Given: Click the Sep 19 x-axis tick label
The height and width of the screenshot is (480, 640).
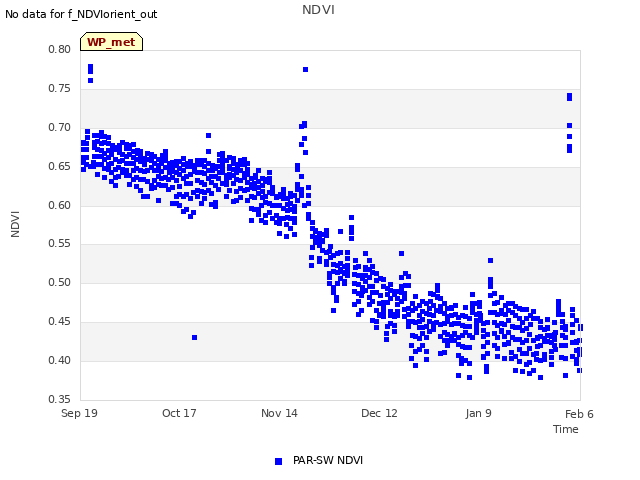Looking at the screenshot, I should click(x=79, y=413).
